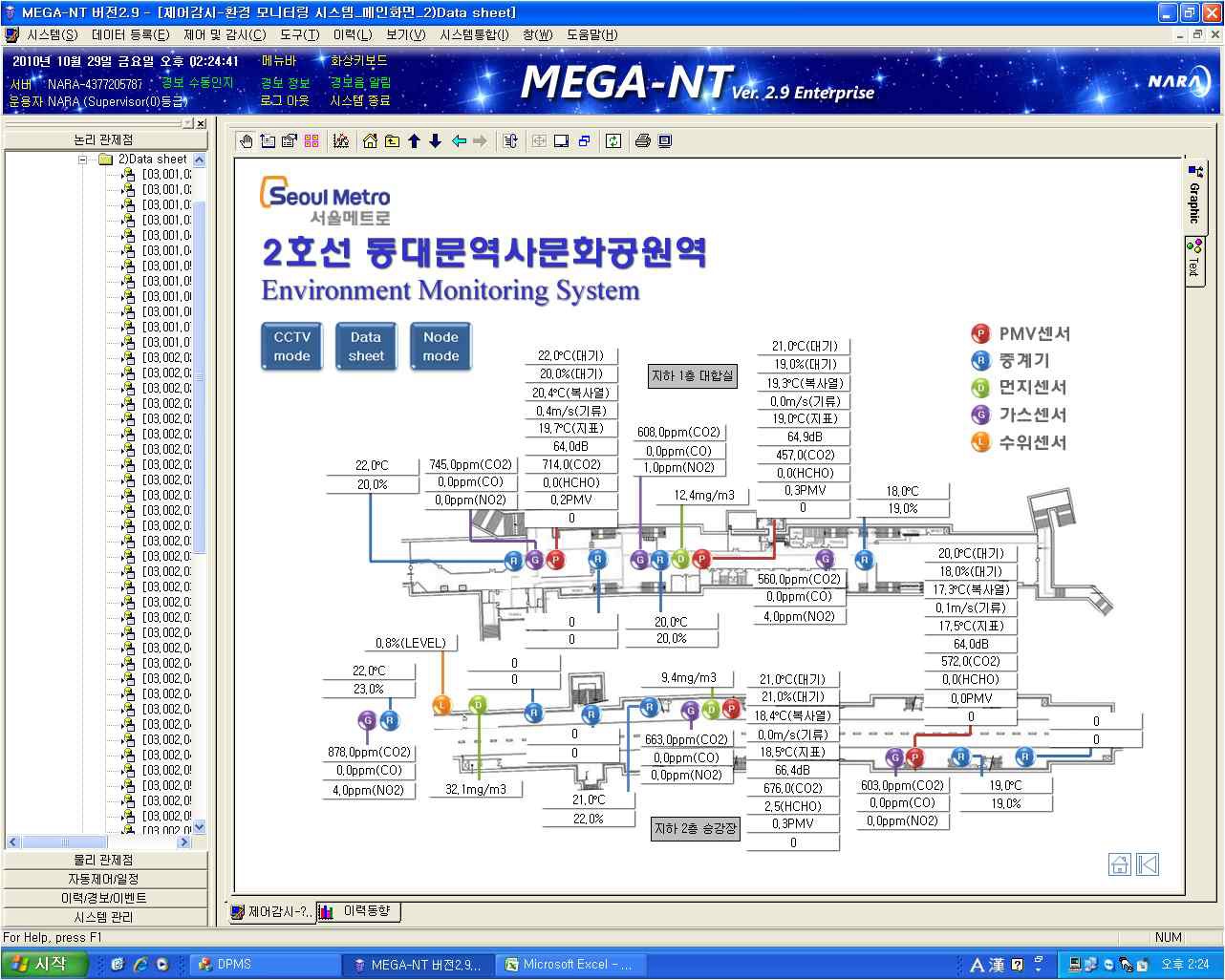Screen dimensions: 1225x980
Task: Open the trend chart toolbar icon
Action: [x=340, y=141]
